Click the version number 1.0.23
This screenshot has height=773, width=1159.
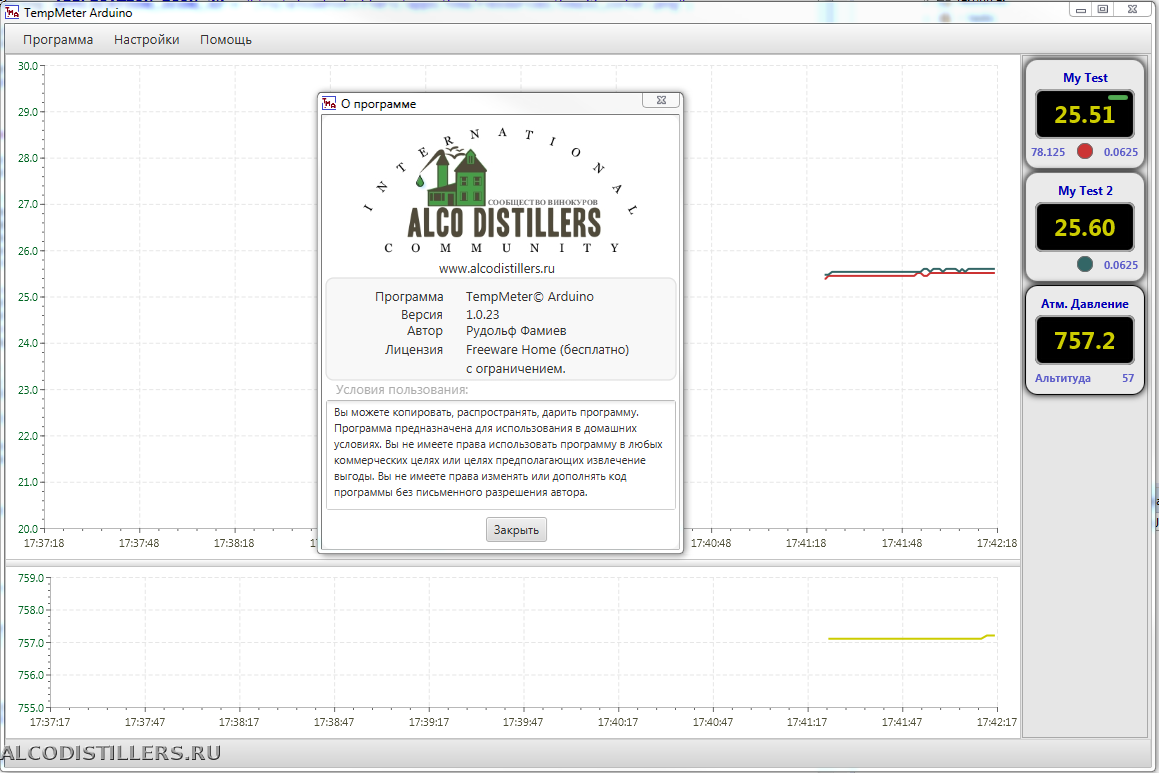pyautogui.click(x=483, y=314)
